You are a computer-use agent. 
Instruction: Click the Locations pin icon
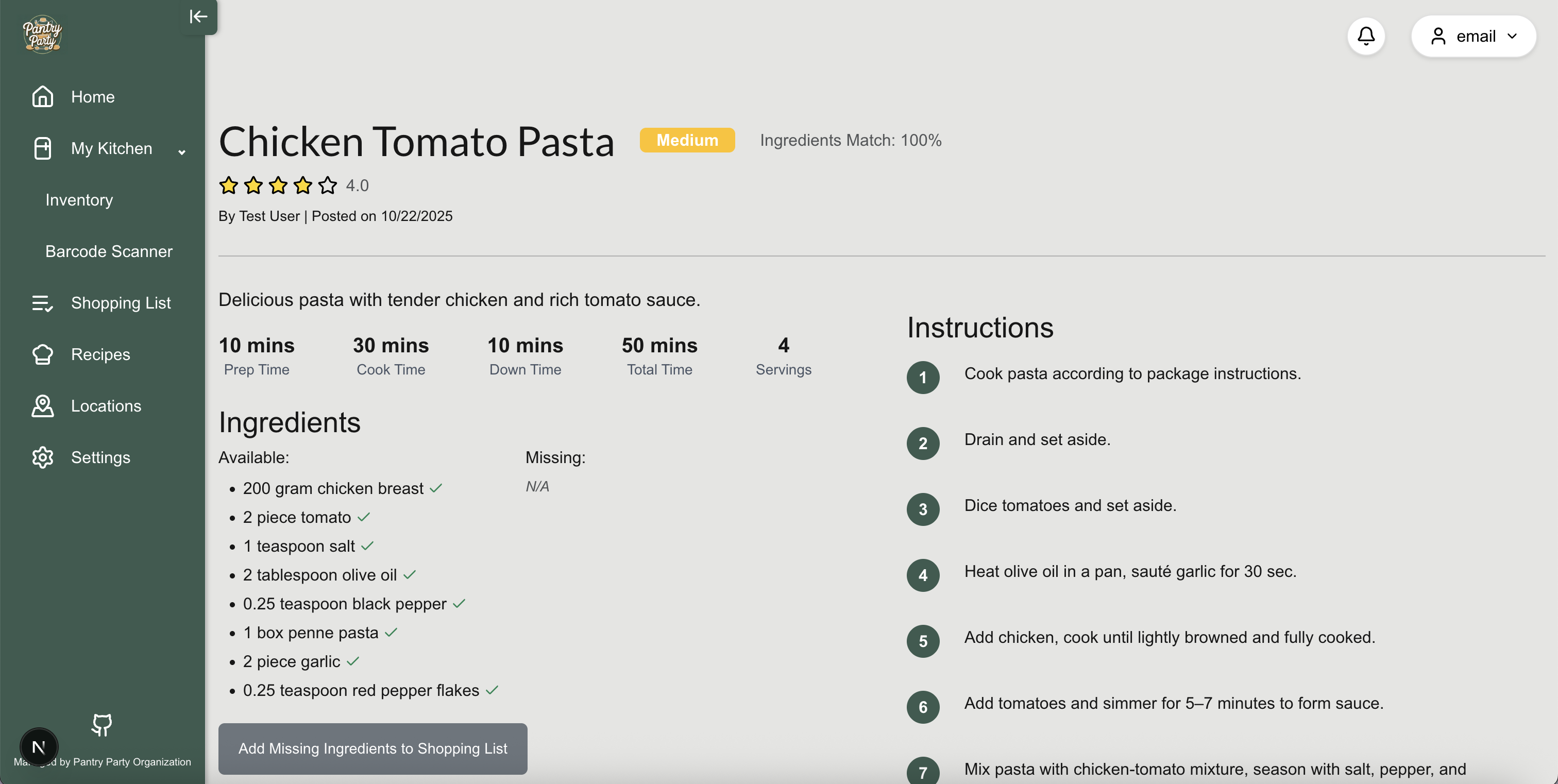pyautogui.click(x=42, y=405)
